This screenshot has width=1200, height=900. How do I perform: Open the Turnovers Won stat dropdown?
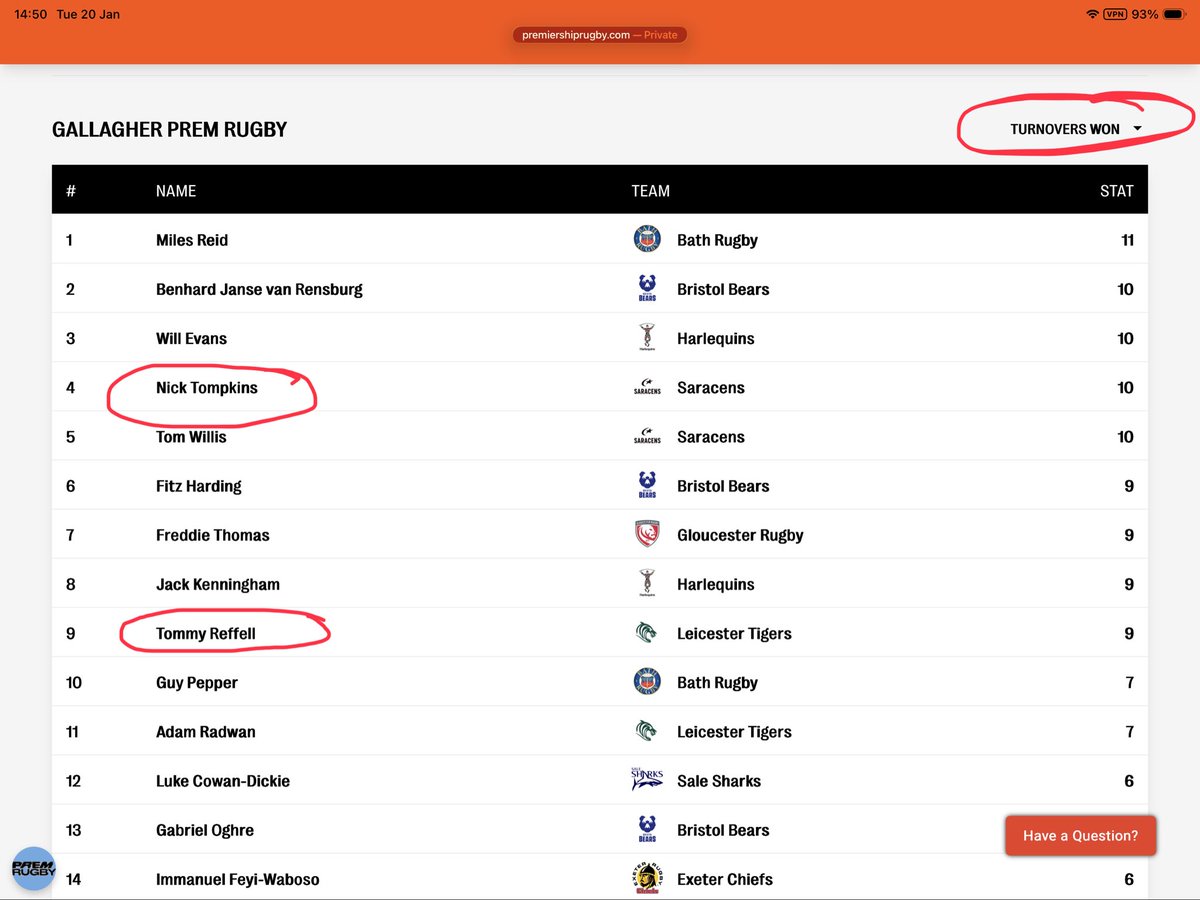point(1076,129)
